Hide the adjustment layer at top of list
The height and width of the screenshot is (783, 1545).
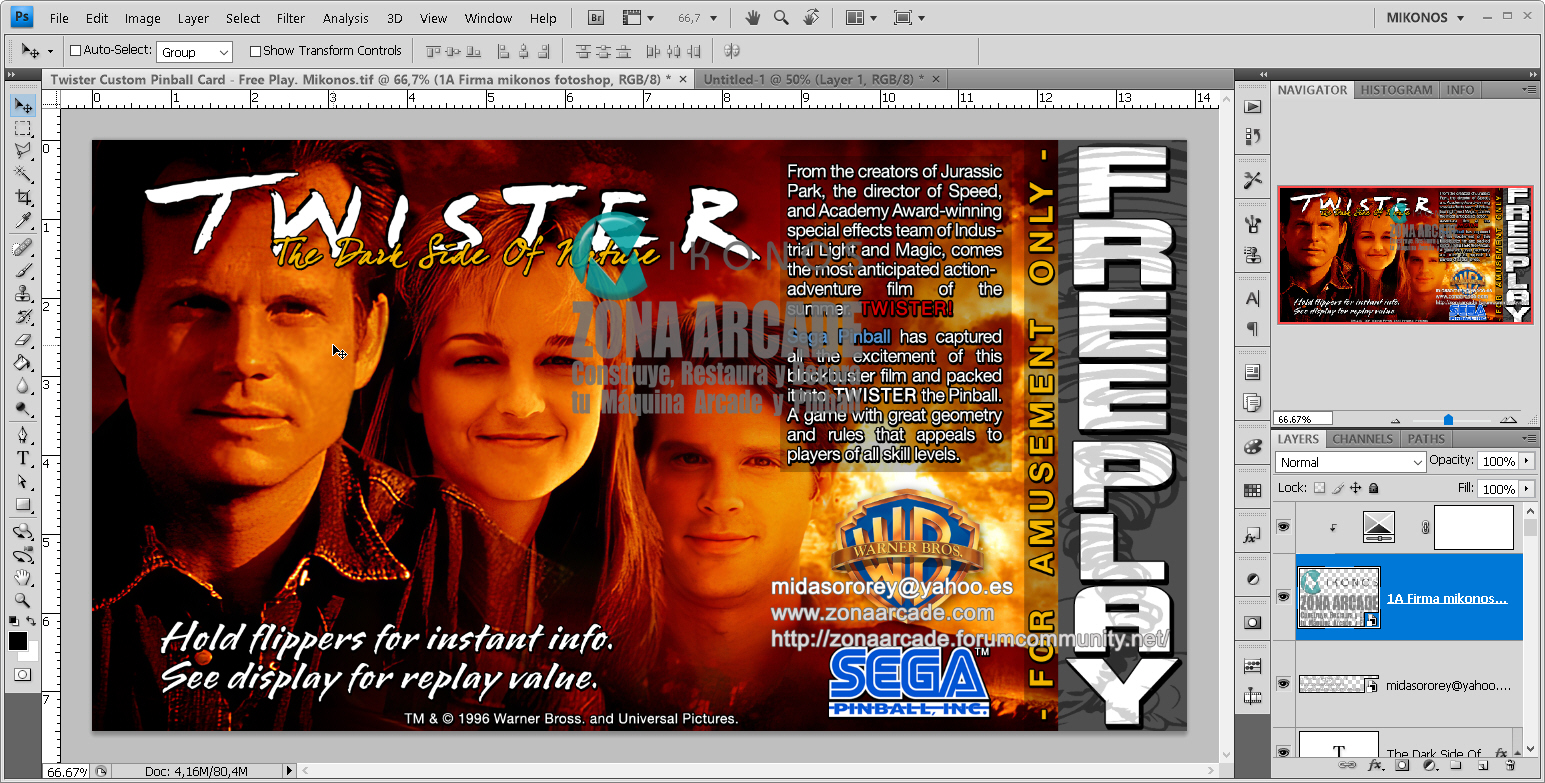point(1283,525)
